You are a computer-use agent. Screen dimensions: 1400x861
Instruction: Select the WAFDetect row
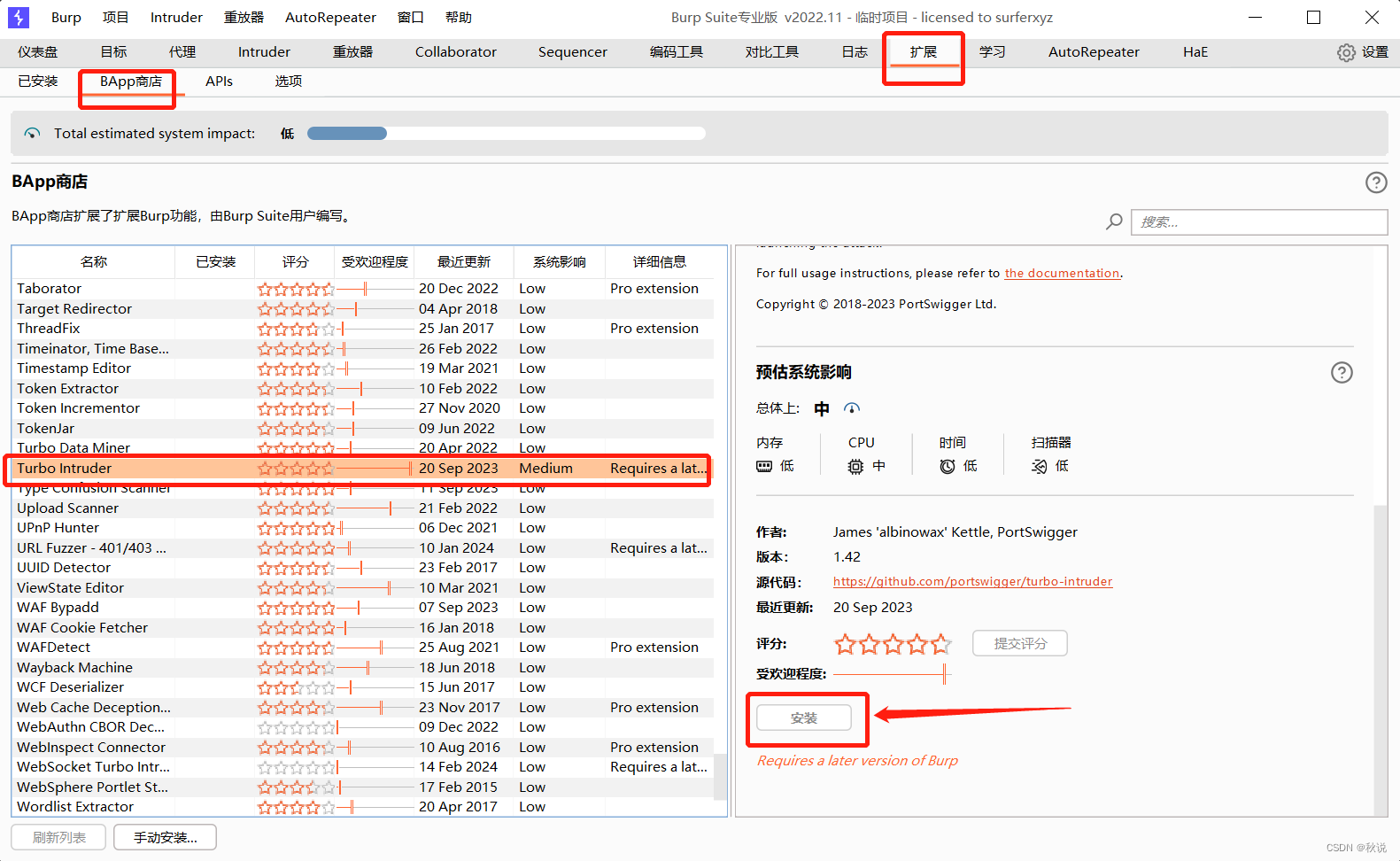pyautogui.click(x=363, y=648)
